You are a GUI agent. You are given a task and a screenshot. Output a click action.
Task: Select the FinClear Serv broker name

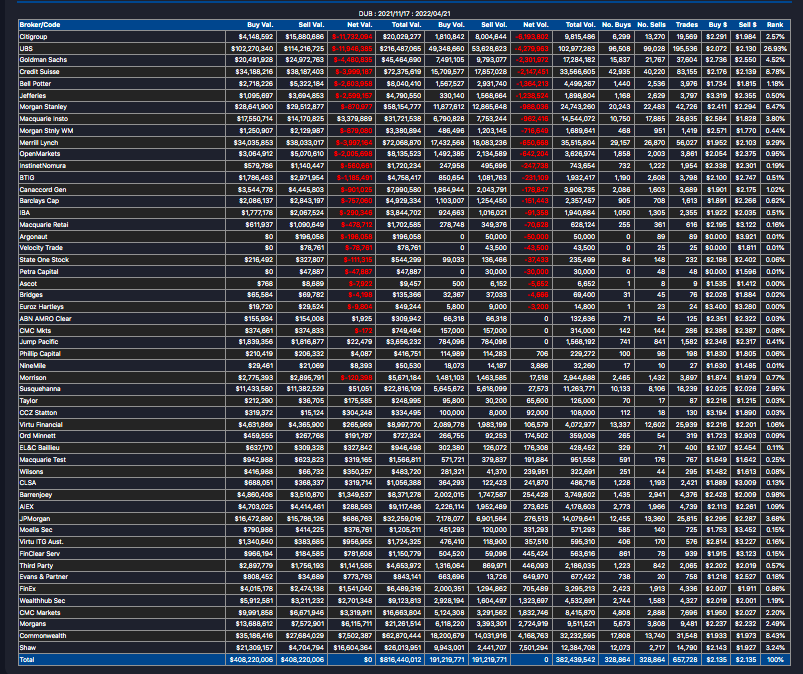click(x=39, y=554)
